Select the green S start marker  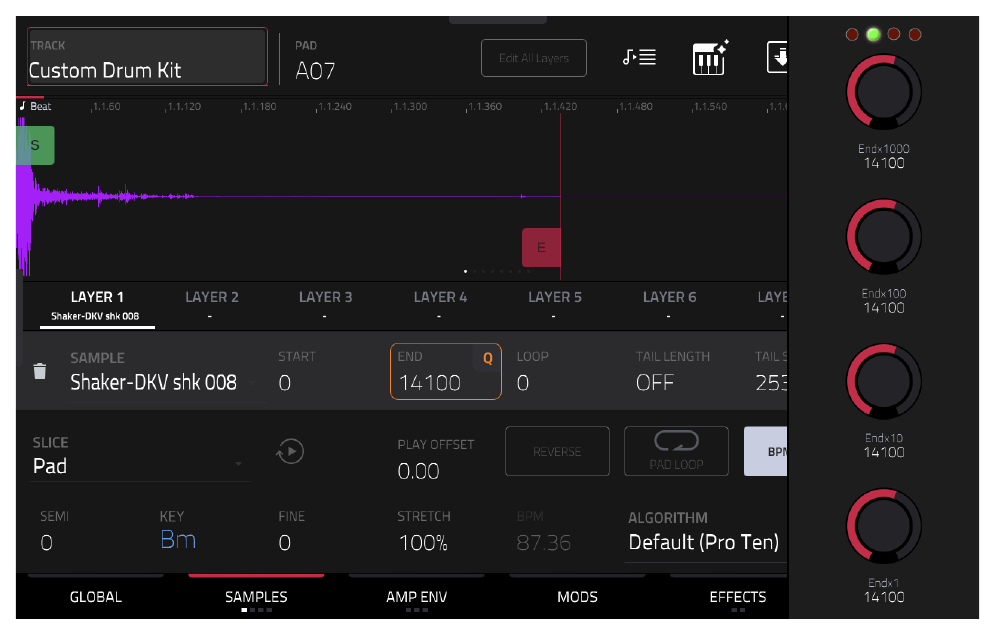35,145
